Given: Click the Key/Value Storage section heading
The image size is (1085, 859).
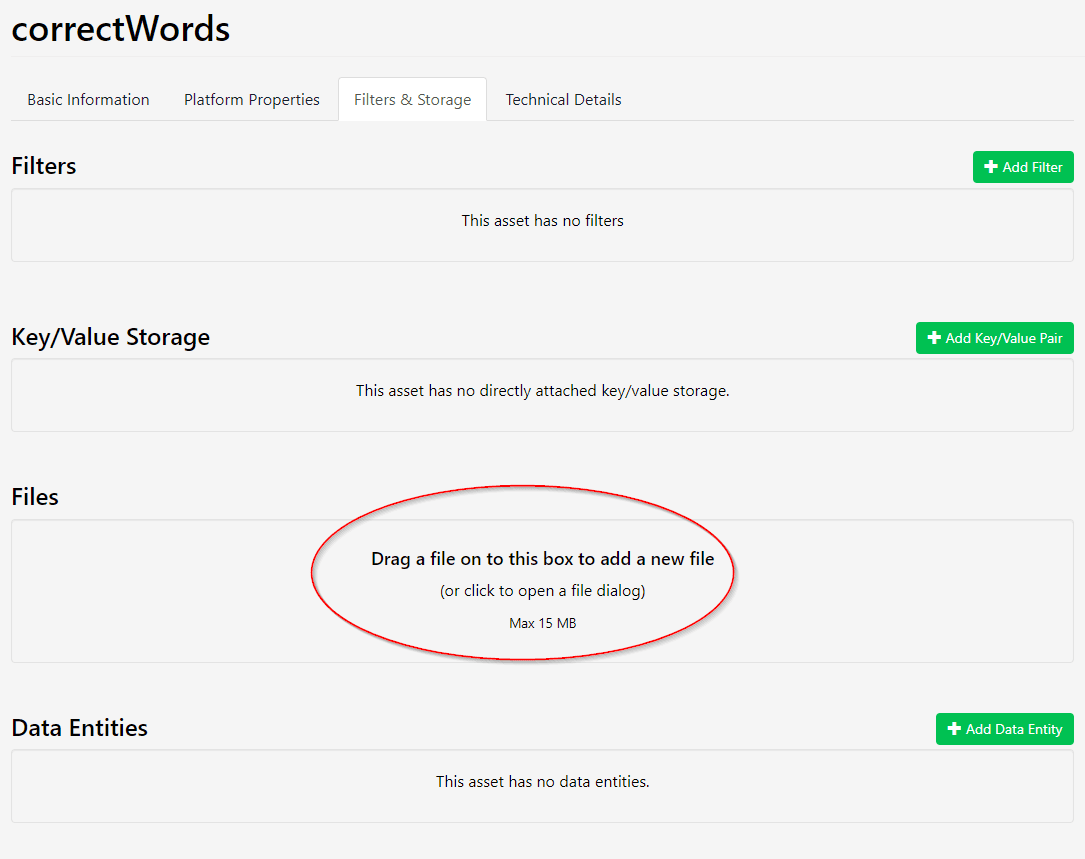Looking at the screenshot, I should point(111,337).
